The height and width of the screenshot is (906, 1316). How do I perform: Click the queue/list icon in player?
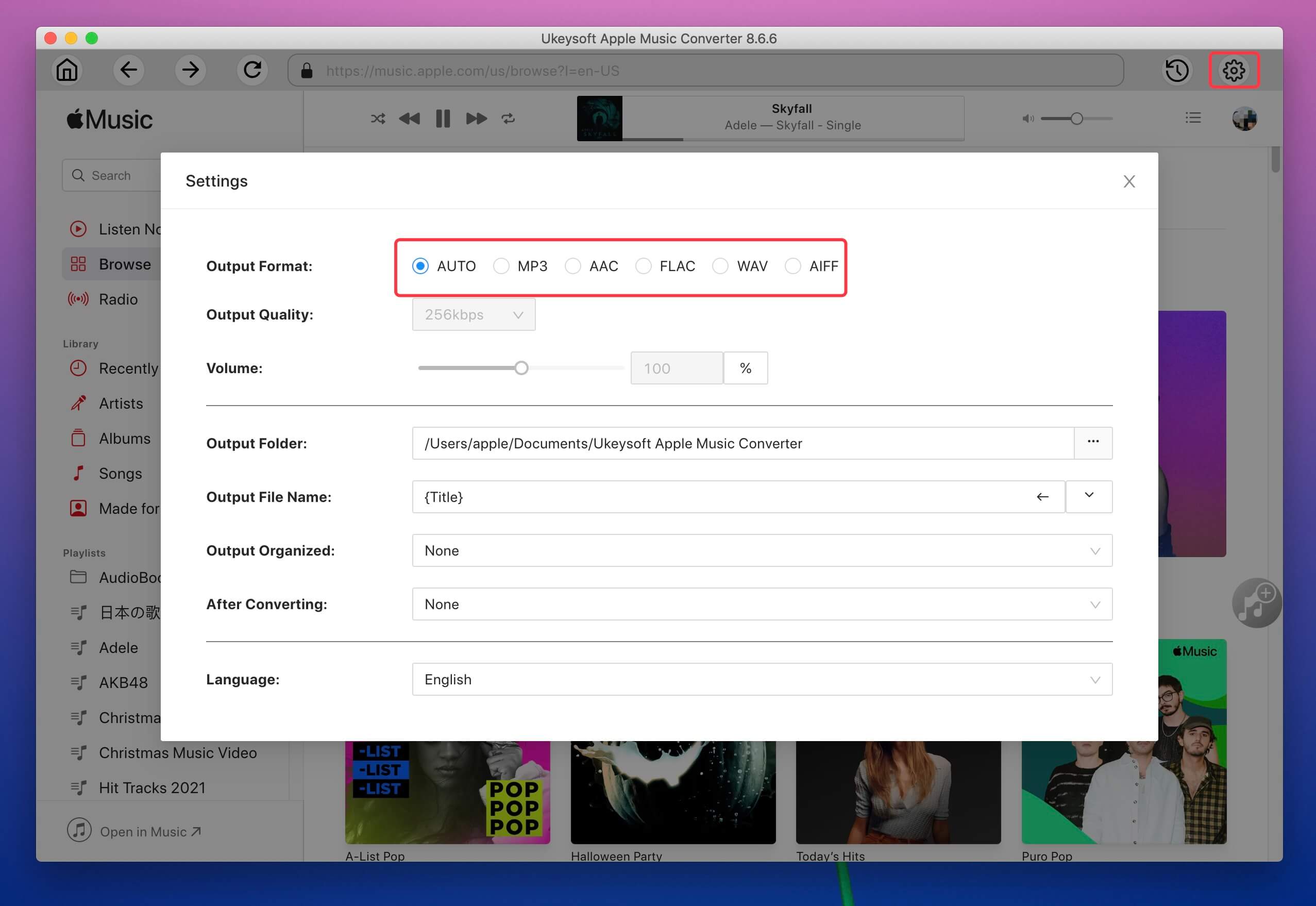(1192, 118)
